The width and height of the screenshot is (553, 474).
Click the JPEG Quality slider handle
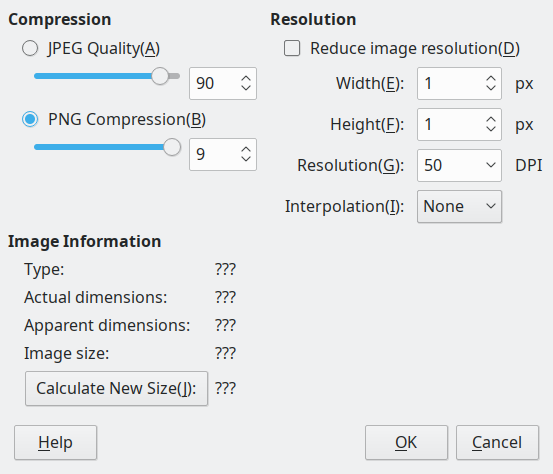tap(160, 76)
